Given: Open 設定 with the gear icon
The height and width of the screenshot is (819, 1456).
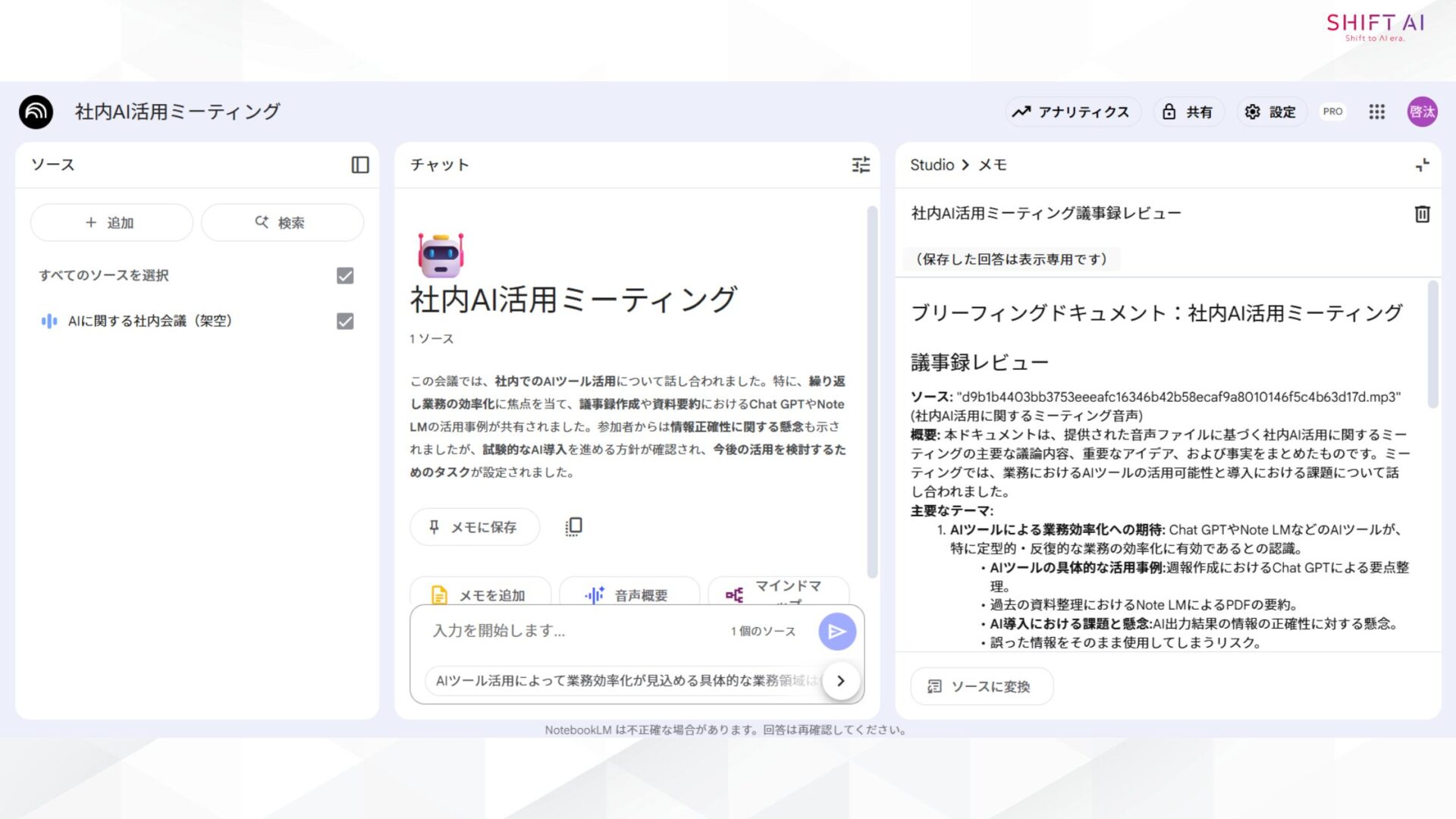Looking at the screenshot, I should point(1270,111).
